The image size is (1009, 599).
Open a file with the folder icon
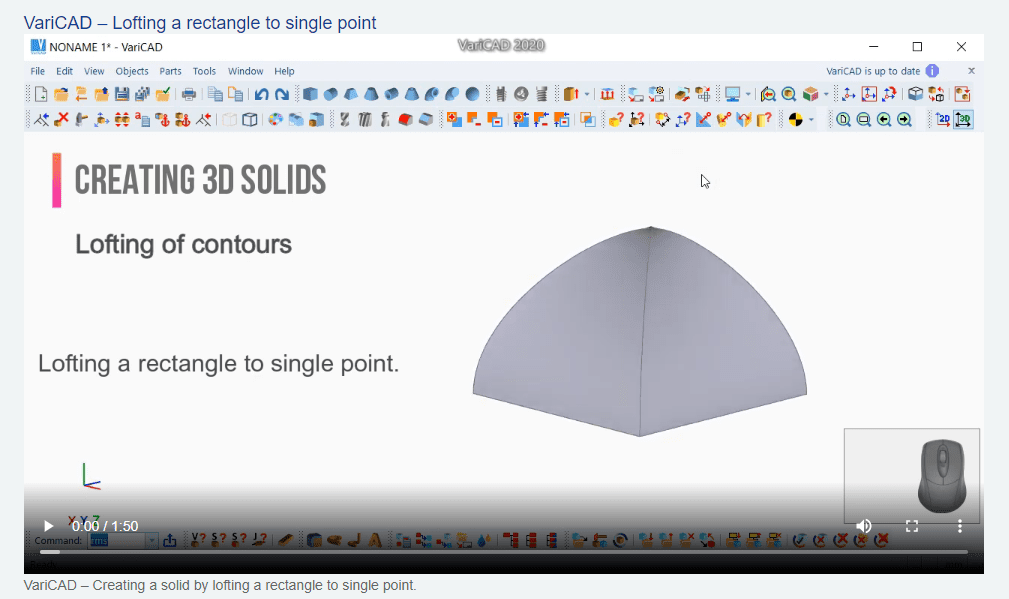point(61,95)
